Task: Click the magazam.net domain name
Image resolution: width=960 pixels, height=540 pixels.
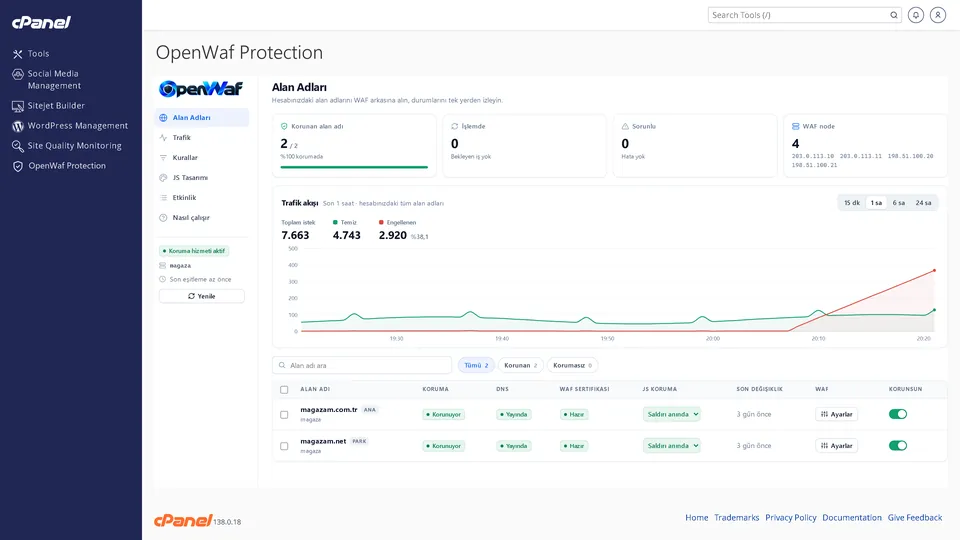Action: pos(323,441)
